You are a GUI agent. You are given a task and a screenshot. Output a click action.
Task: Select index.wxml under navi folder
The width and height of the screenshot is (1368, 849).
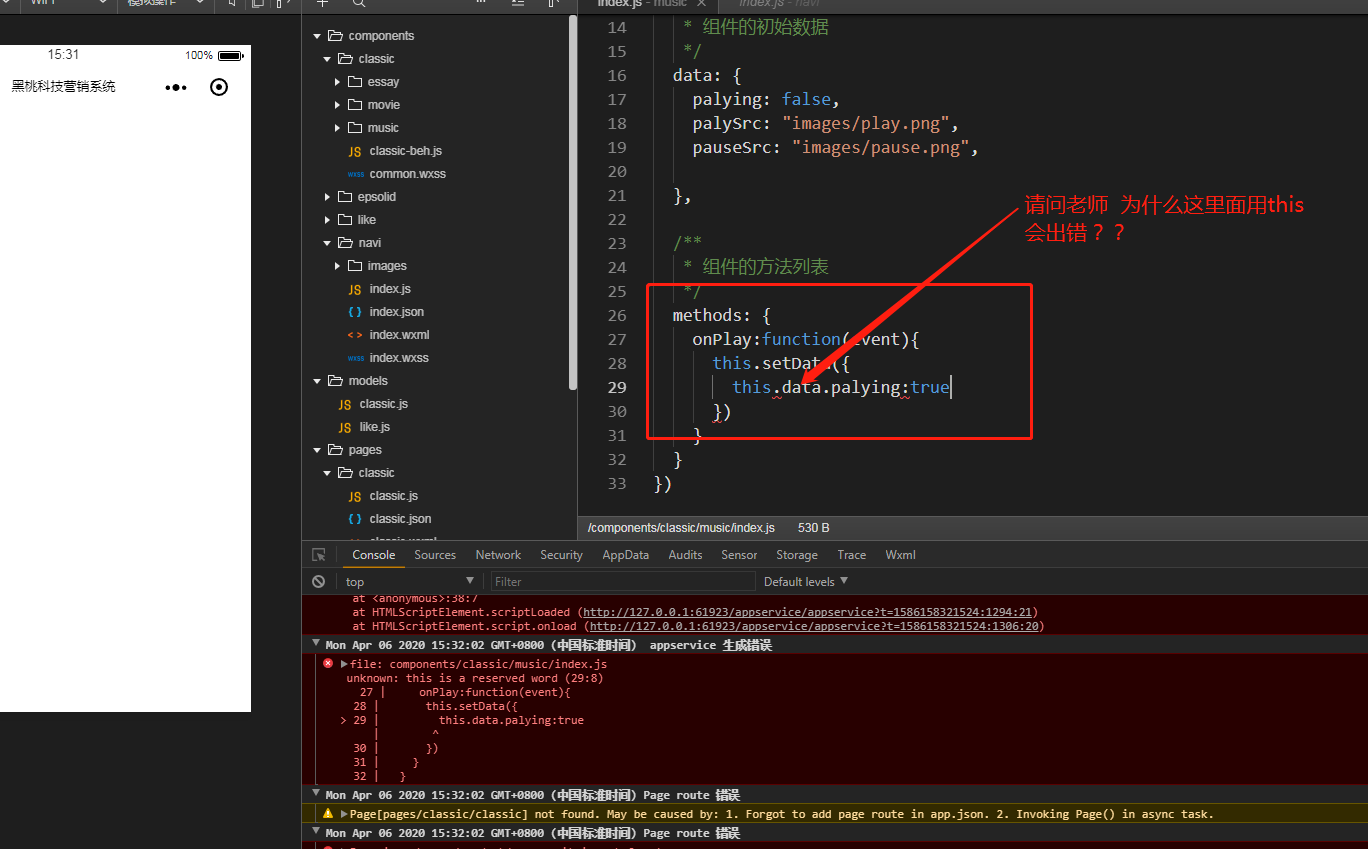[x=399, y=335]
